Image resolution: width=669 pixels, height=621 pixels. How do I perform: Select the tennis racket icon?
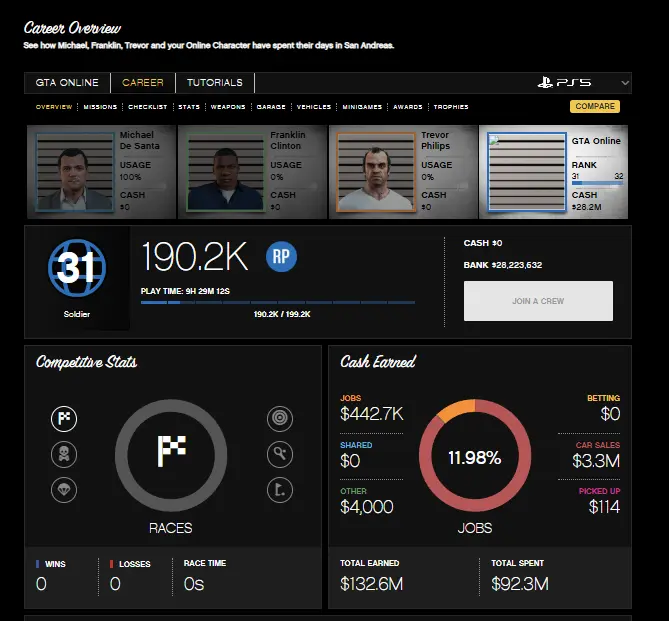280,455
